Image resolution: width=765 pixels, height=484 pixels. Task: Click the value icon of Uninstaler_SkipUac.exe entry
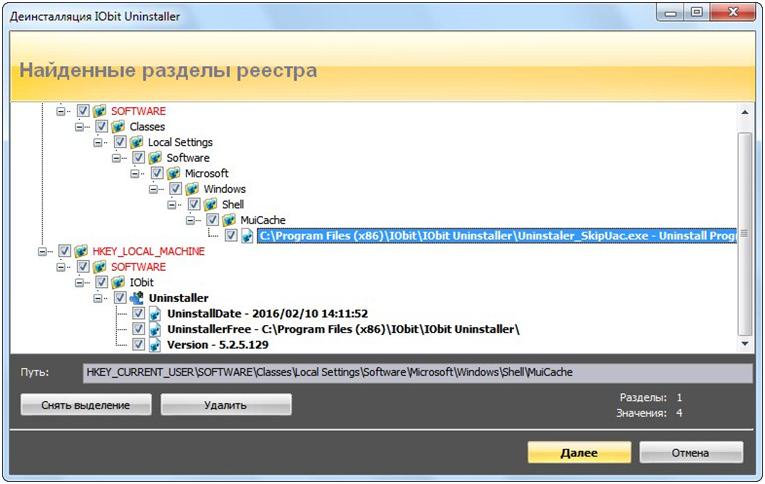pos(247,236)
